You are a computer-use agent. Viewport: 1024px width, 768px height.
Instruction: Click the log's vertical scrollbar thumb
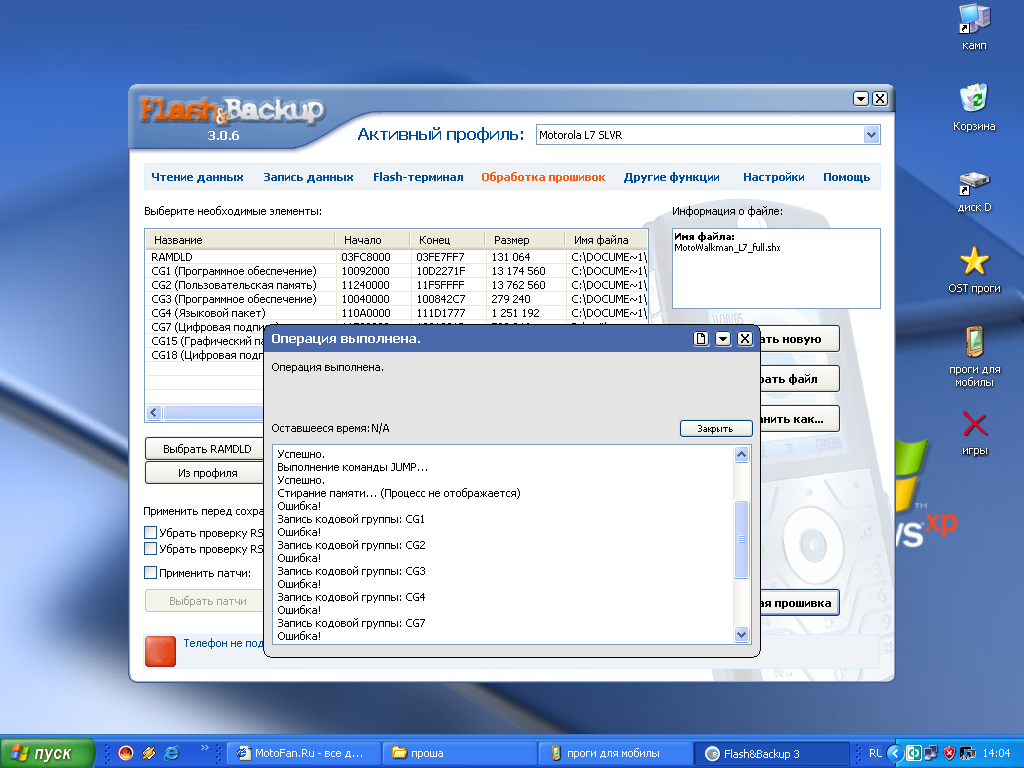click(741, 539)
